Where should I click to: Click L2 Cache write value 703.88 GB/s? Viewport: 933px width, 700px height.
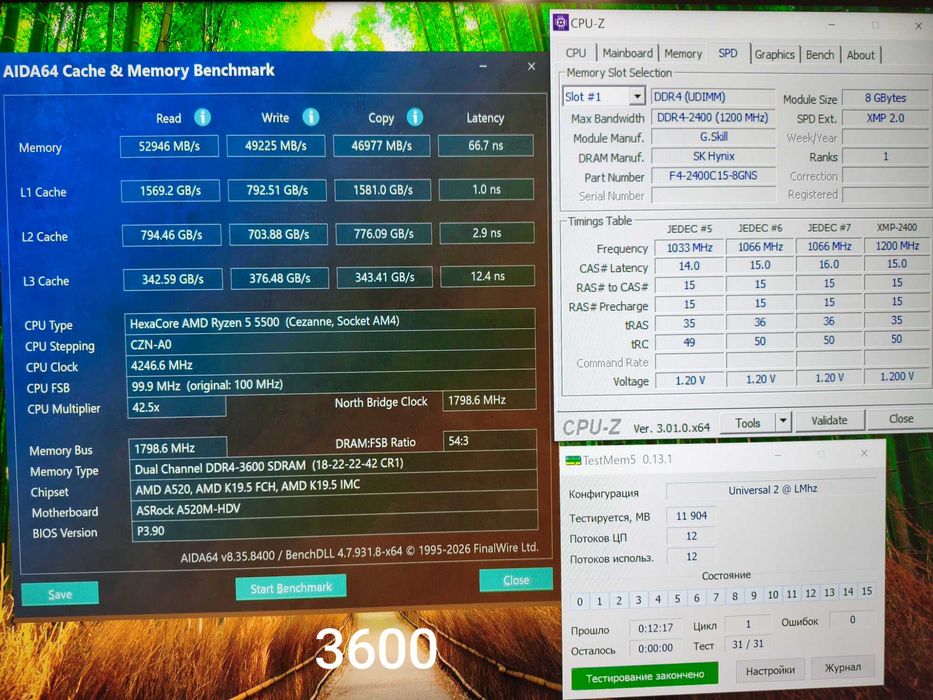pyautogui.click(x=278, y=234)
